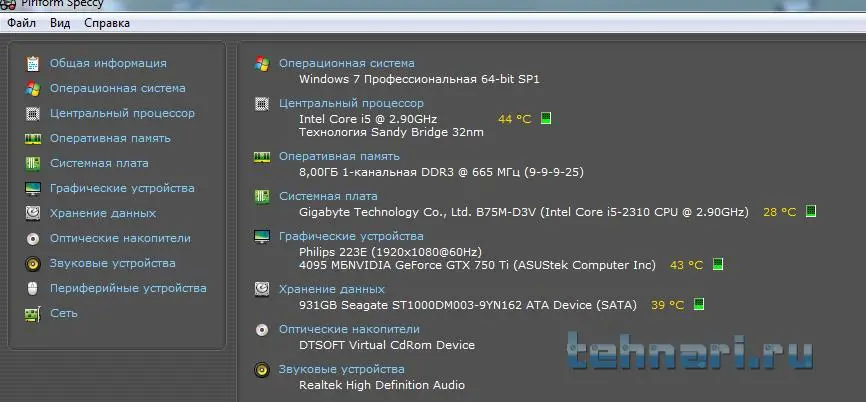This screenshot has height=402, width=866.
Task: Click the optical disc icon in sidebar
Action: tap(33, 239)
